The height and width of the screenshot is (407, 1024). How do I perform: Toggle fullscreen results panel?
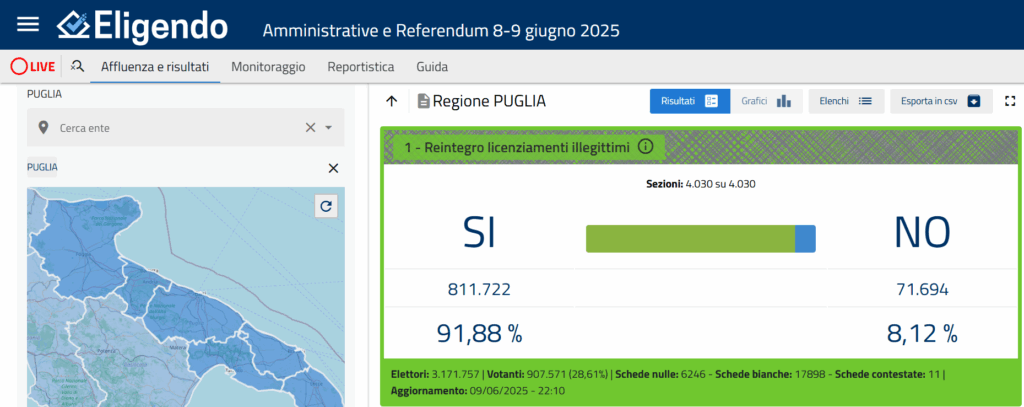point(1010,101)
